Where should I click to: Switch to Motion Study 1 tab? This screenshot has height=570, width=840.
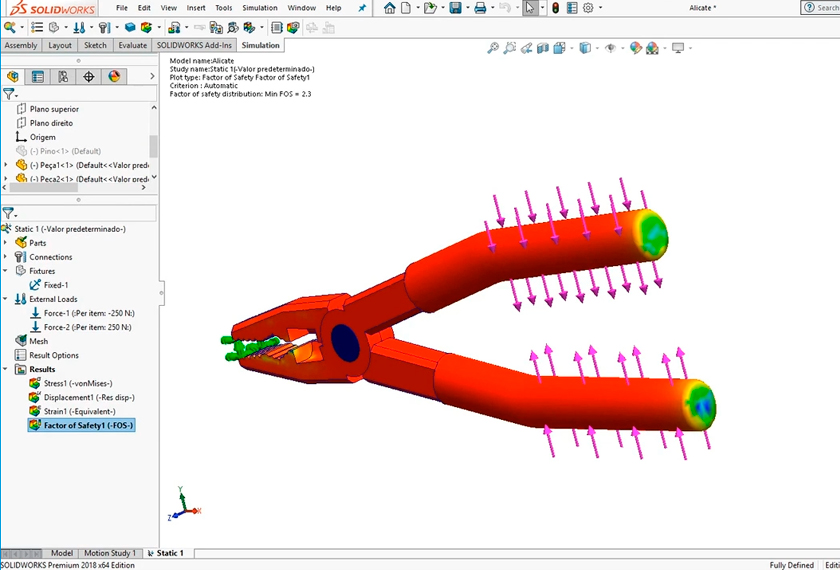coord(109,553)
